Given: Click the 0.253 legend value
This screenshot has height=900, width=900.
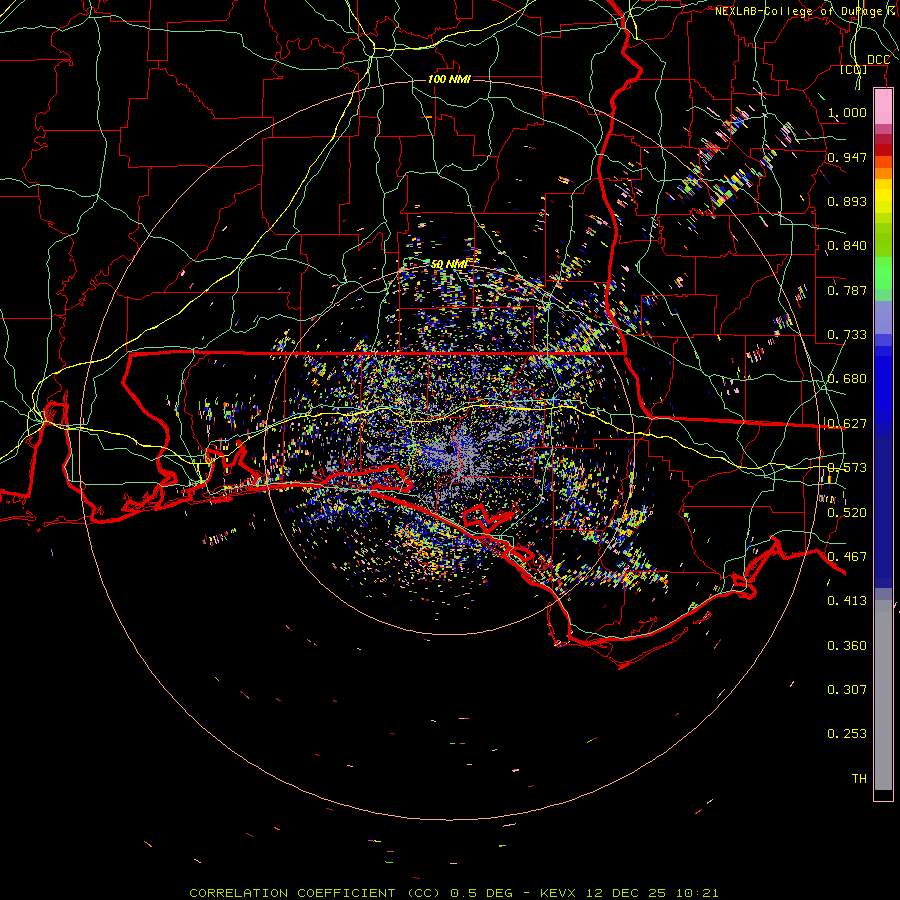Looking at the screenshot, I should pos(847,734).
